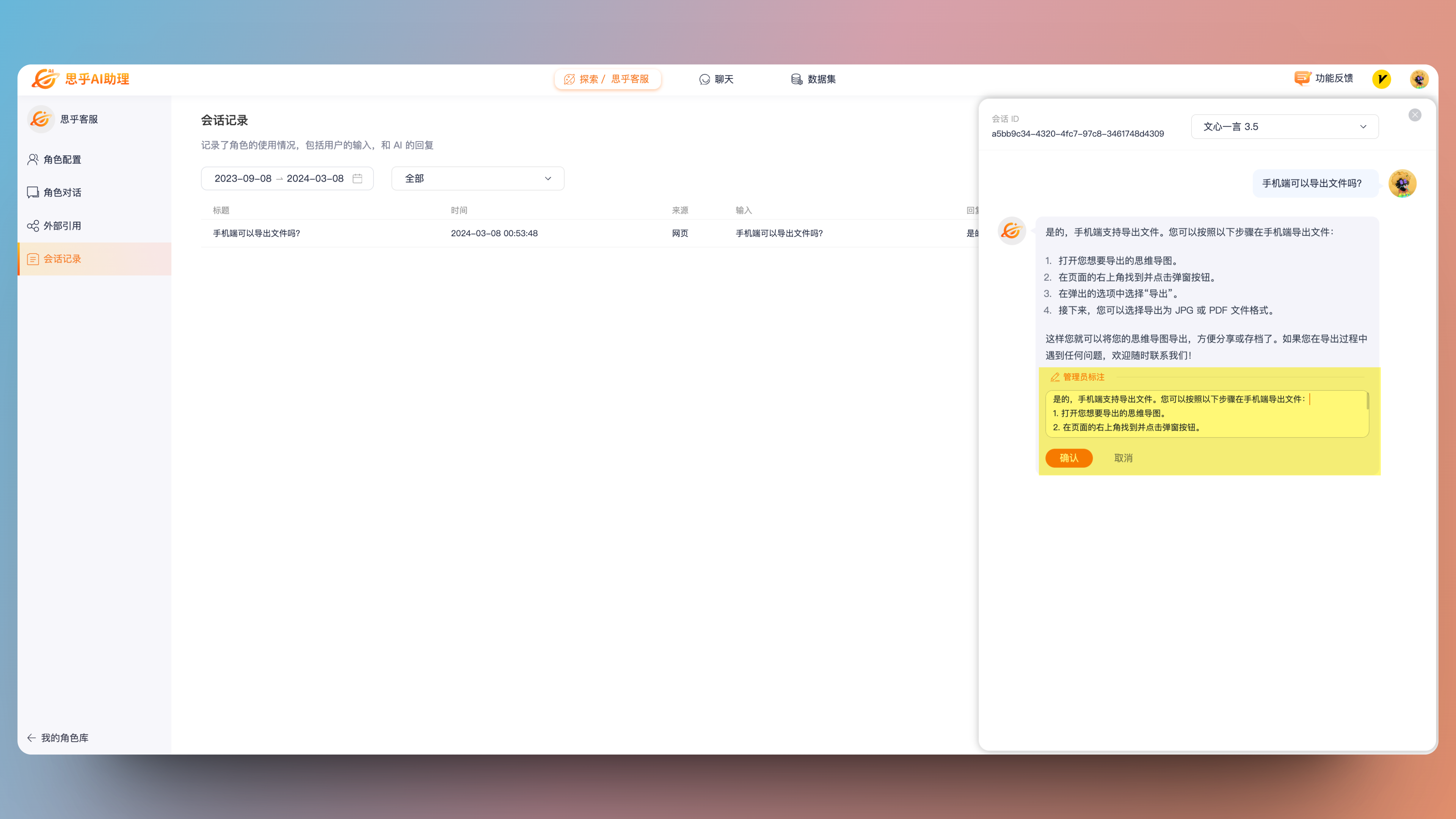
Task: Expand the 文心一言 3.5 model dropdown
Action: [x=1284, y=127]
